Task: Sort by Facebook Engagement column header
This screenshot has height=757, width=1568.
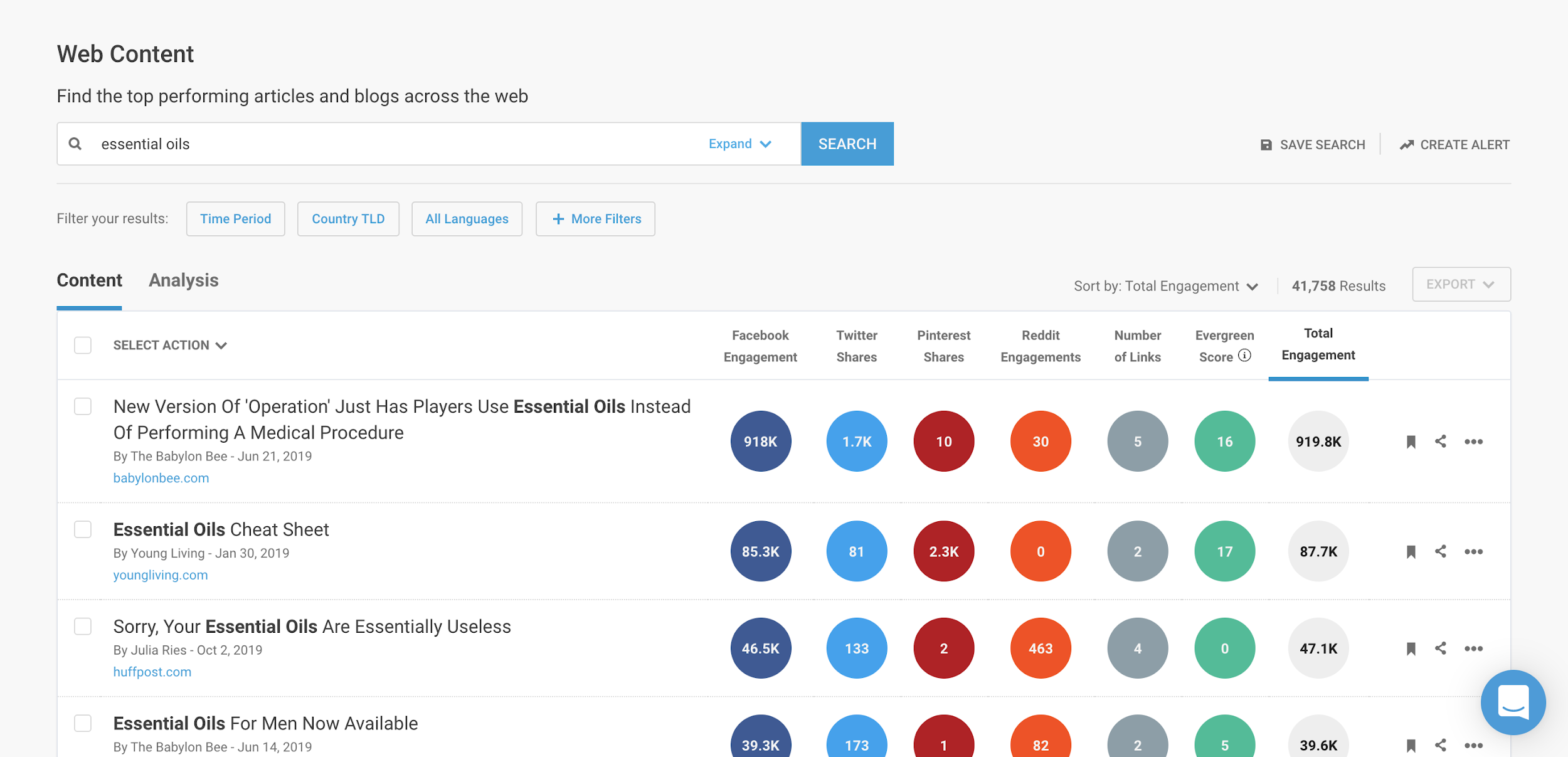Action: [x=760, y=346]
